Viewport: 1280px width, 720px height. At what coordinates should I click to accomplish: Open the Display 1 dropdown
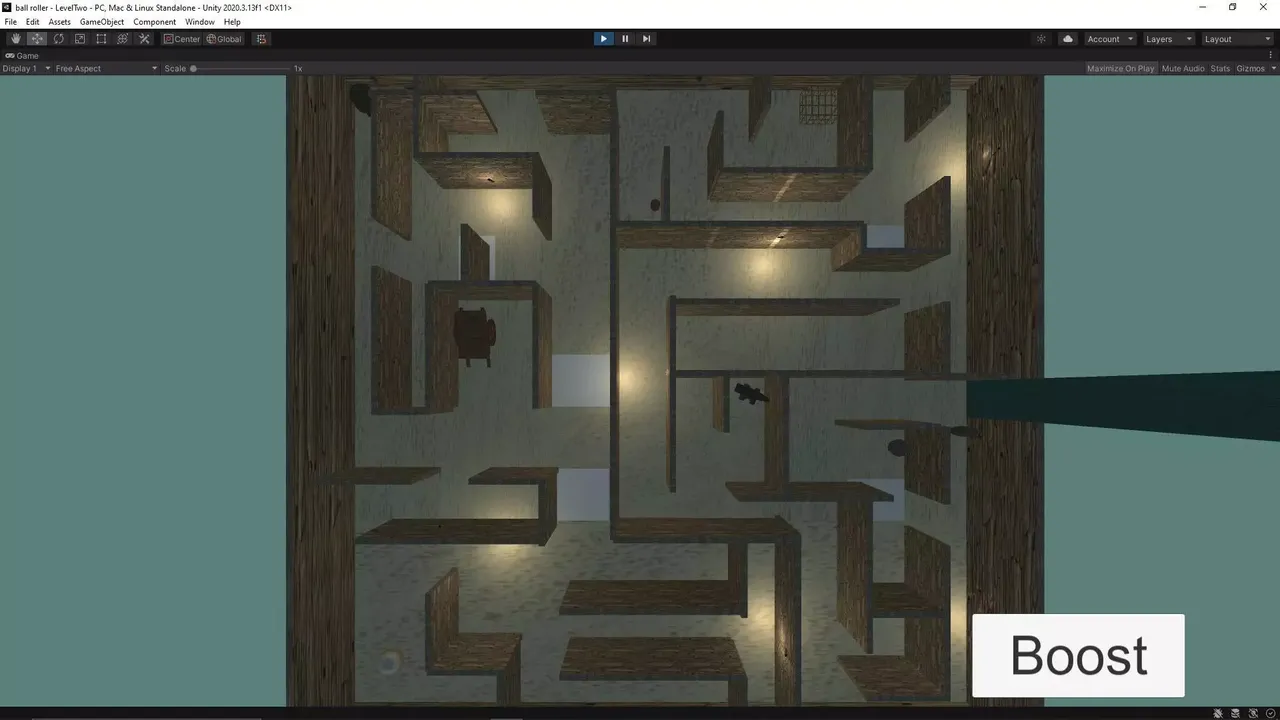pyautogui.click(x=26, y=68)
